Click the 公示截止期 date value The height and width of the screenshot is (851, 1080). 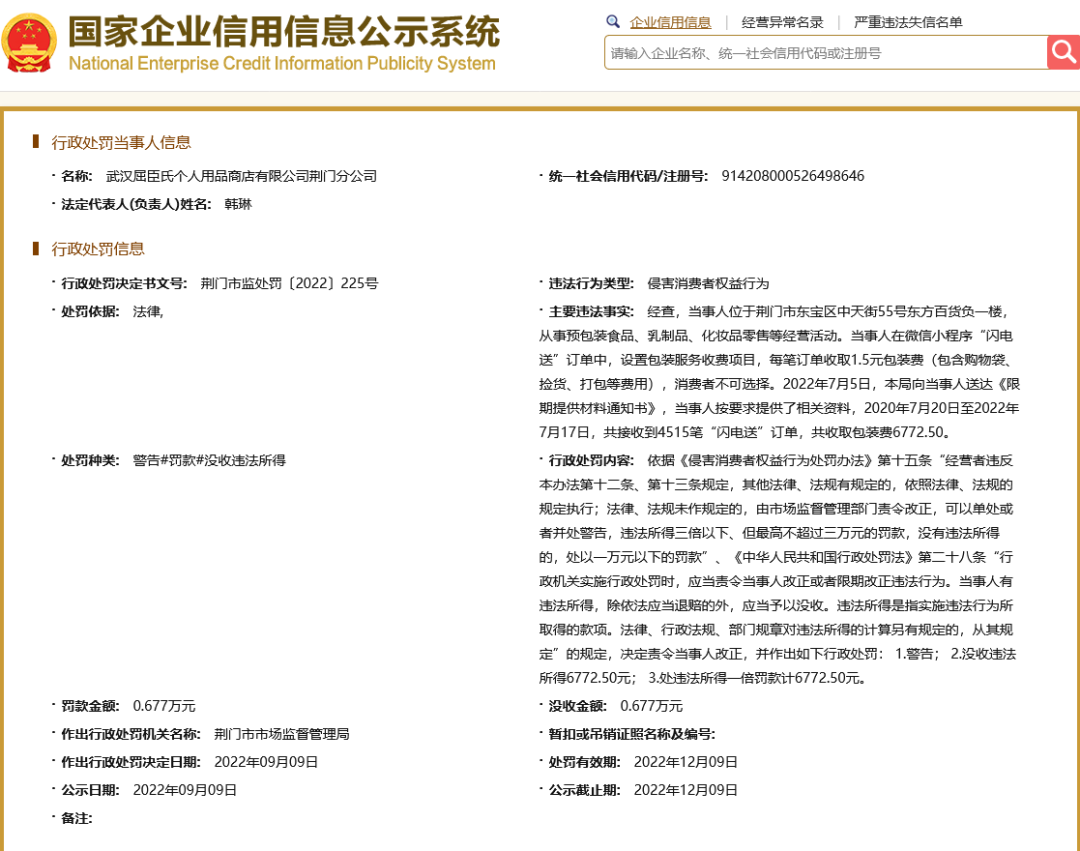pos(685,790)
